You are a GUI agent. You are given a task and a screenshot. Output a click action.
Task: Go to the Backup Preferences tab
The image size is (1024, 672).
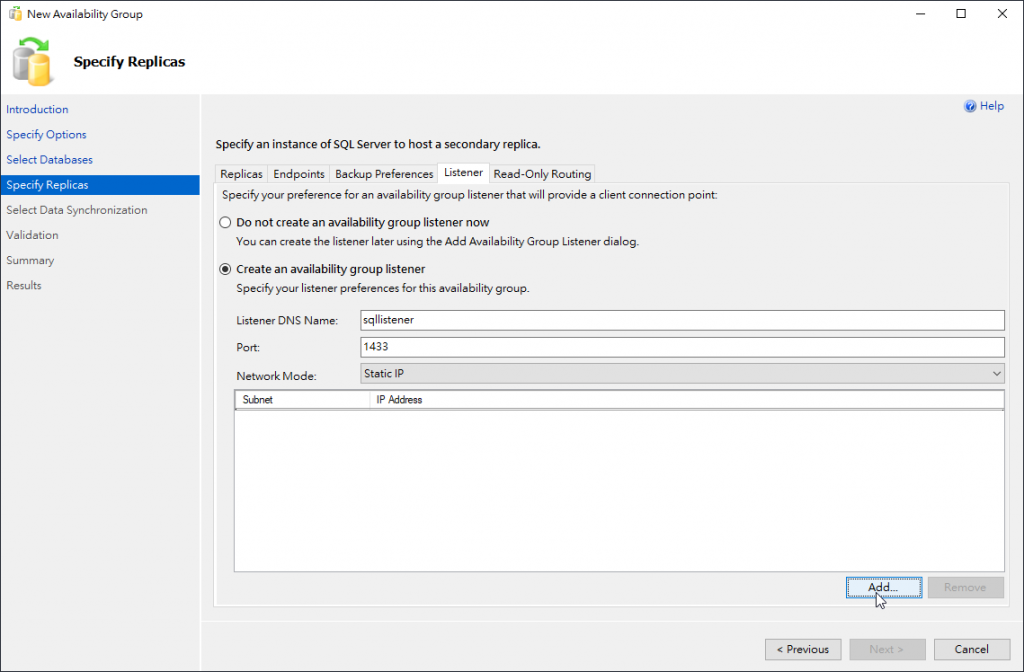coord(384,174)
